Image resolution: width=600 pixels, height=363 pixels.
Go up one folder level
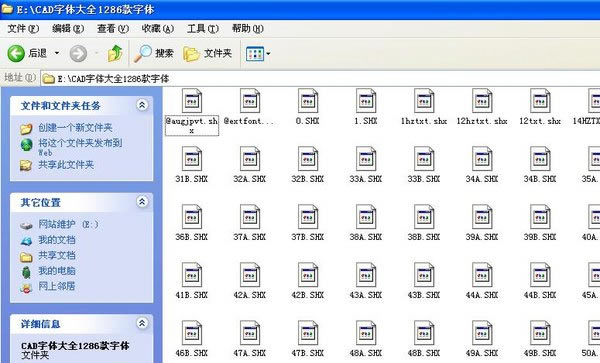coord(115,53)
